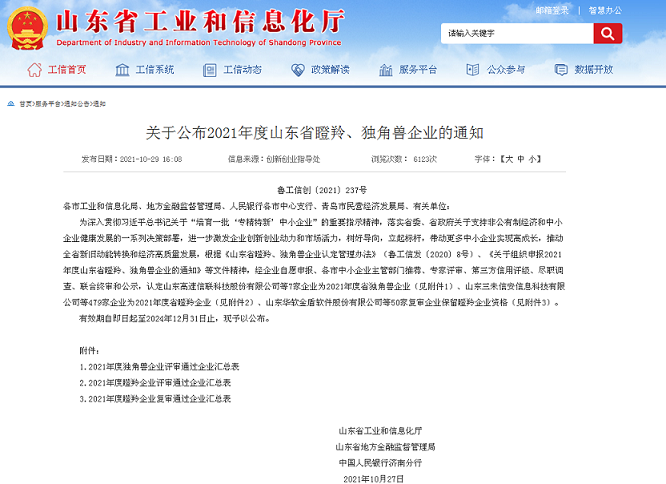The width and height of the screenshot is (666, 484).
Task: Go to 通知公告 in the breadcrumb
Action: [x=76, y=104]
